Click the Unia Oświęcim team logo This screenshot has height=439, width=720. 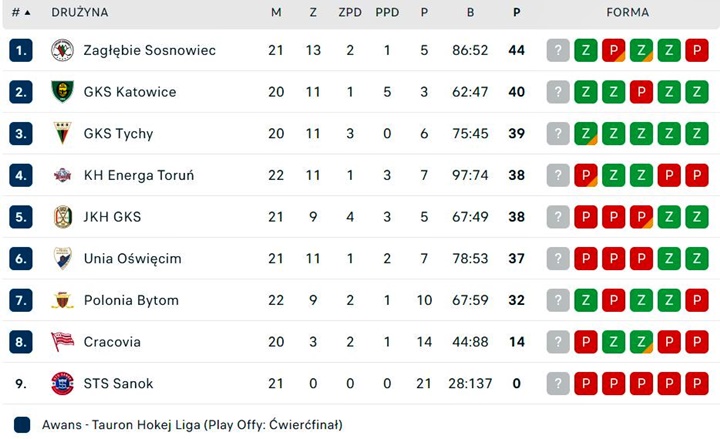[x=62, y=258]
